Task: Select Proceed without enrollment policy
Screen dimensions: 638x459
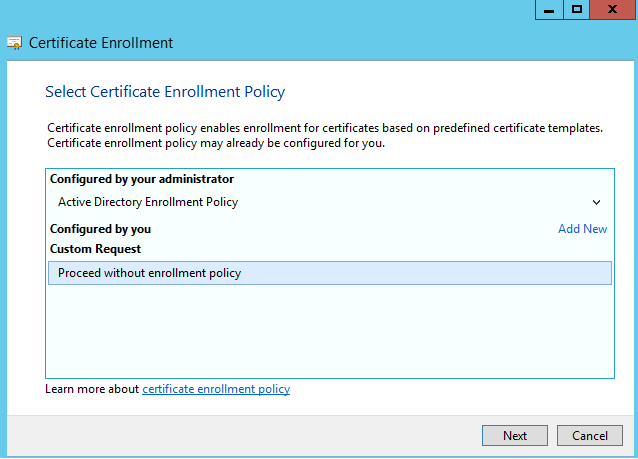Action: [x=330, y=273]
